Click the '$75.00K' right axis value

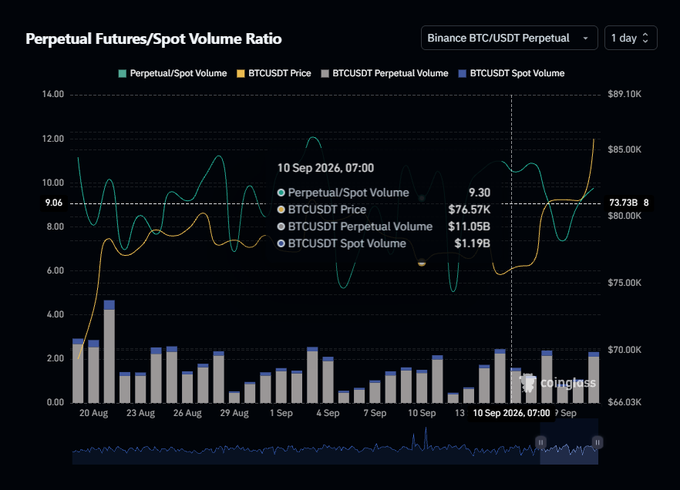(624, 283)
